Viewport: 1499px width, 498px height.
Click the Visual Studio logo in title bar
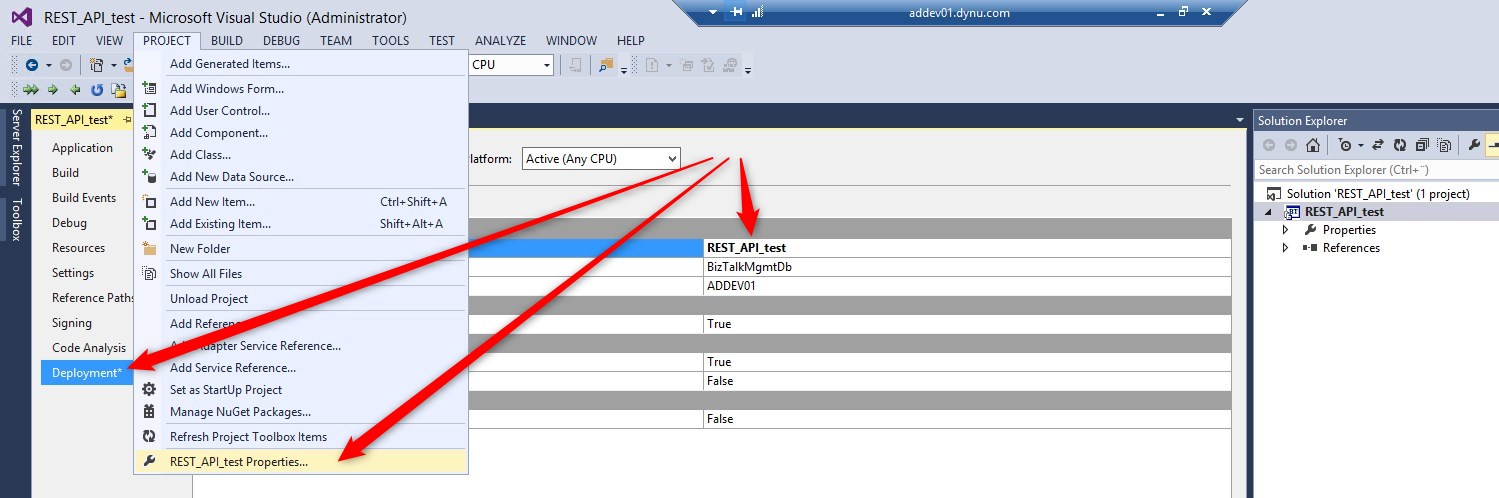pyautogui.click(x=22, y=17)
